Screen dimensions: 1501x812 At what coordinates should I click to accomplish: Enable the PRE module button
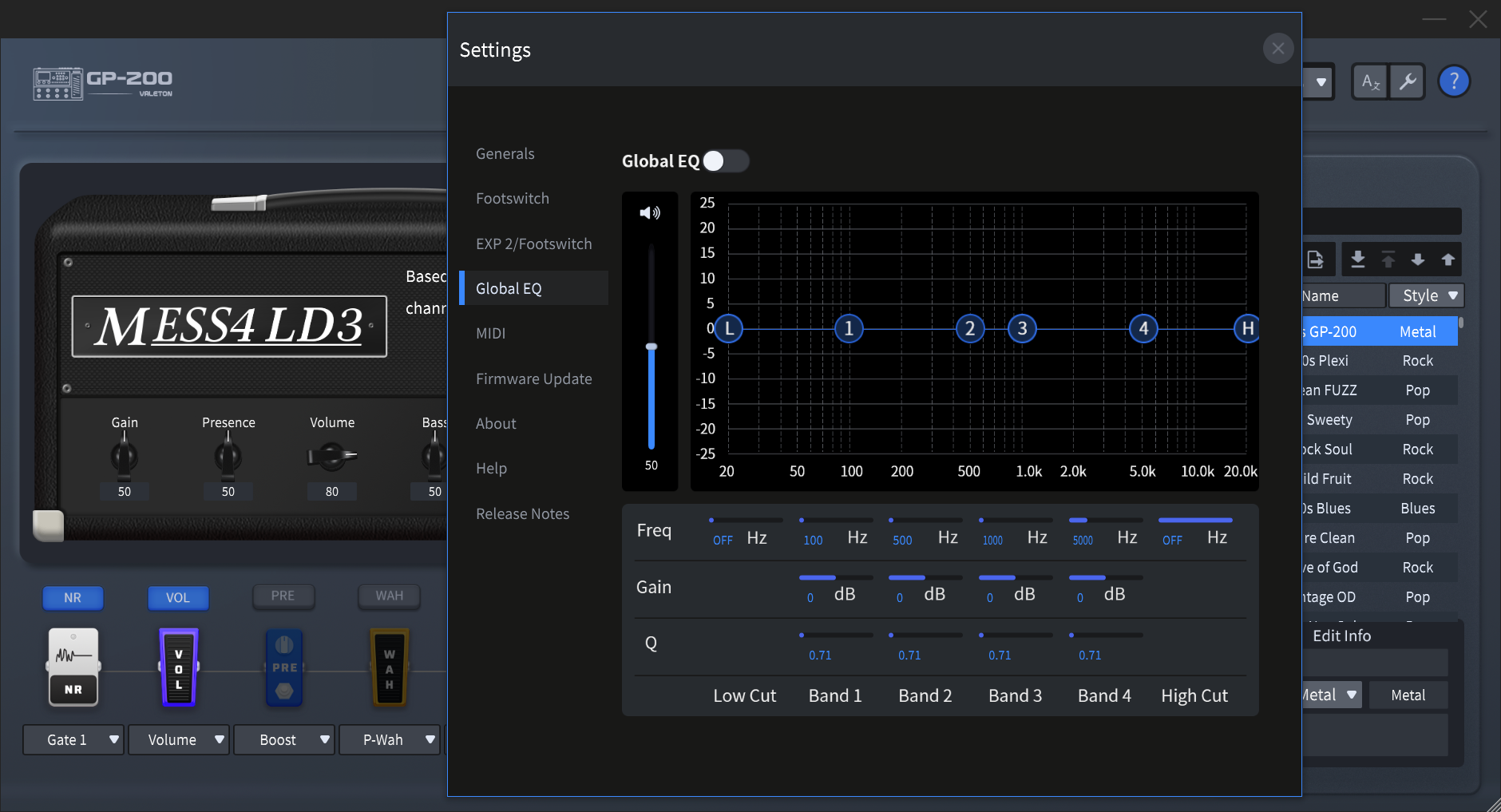(283, 596)
